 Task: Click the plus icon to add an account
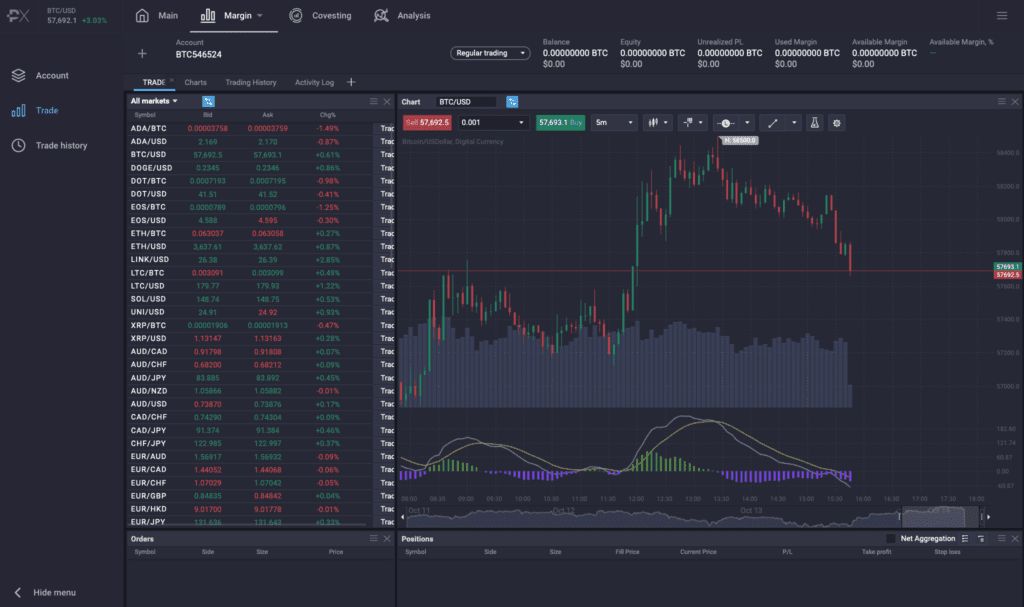tap(142, 53)
